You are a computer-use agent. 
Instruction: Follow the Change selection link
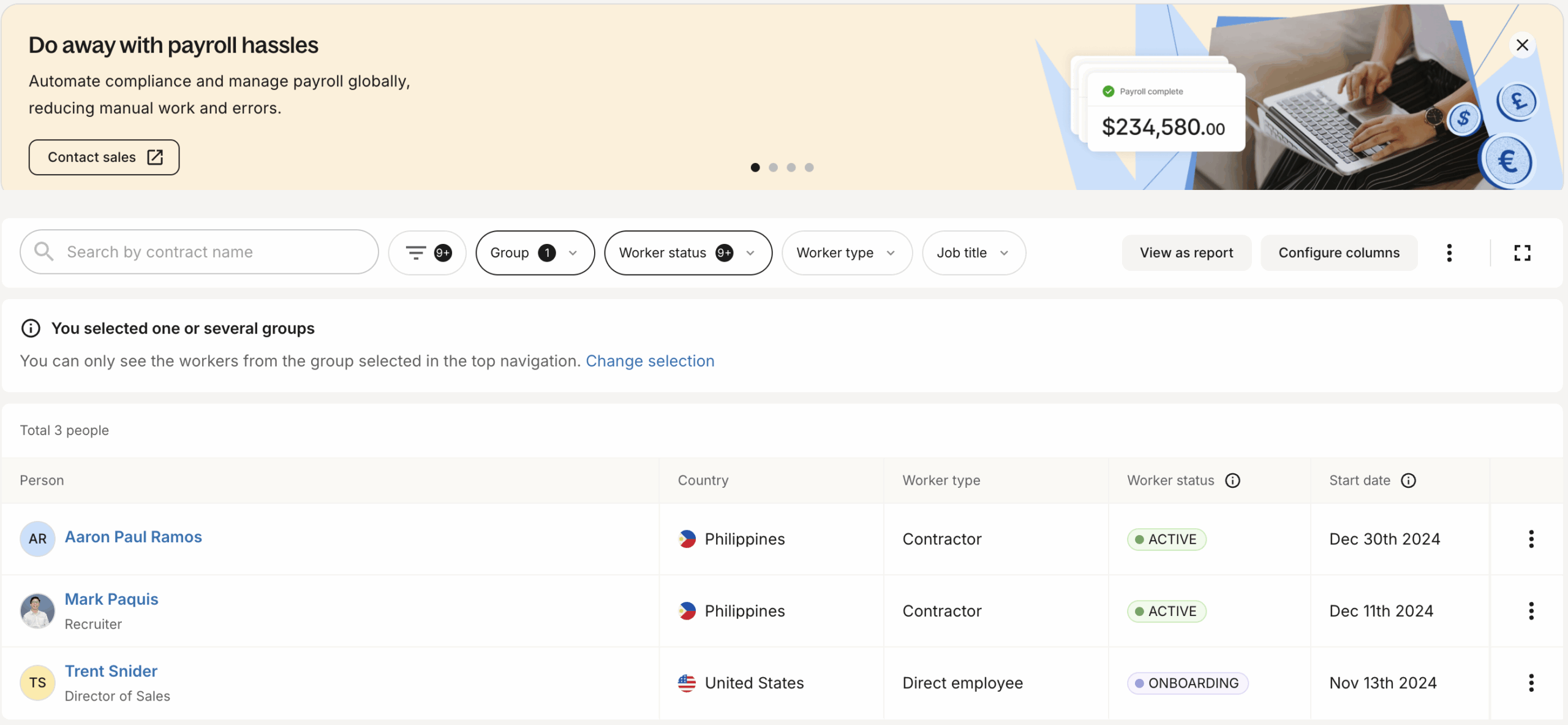(649, 361)
